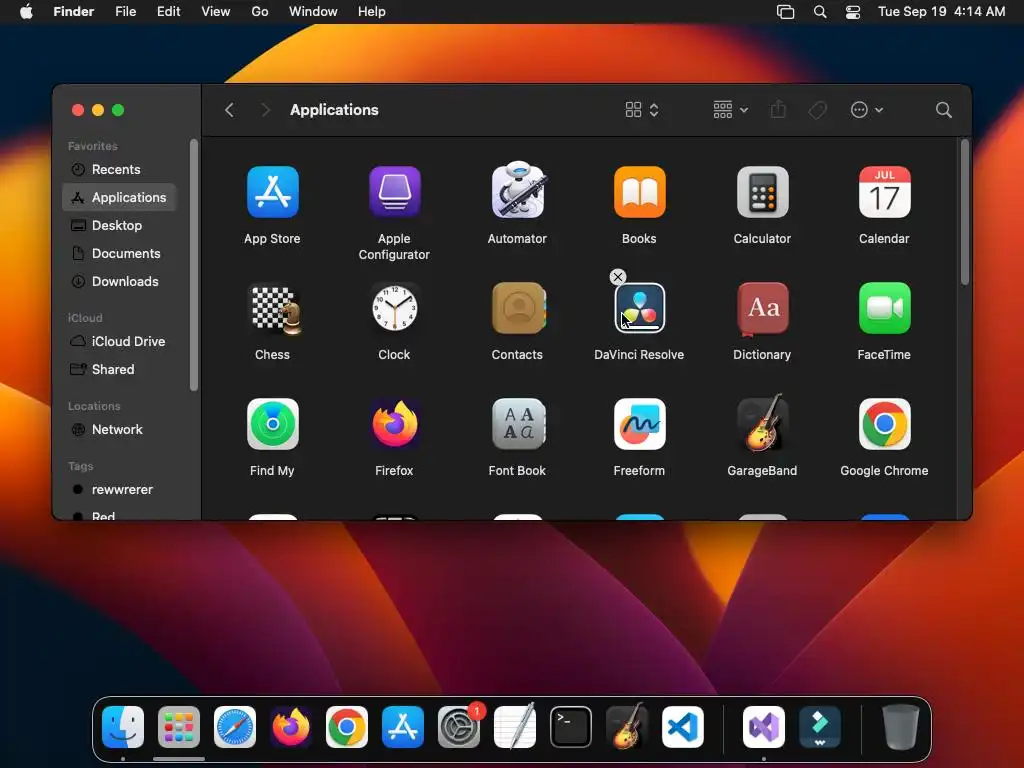Open the More actions ellipsis dropdown
Screen dimensions: 1024x768
(x=867, y=110)
